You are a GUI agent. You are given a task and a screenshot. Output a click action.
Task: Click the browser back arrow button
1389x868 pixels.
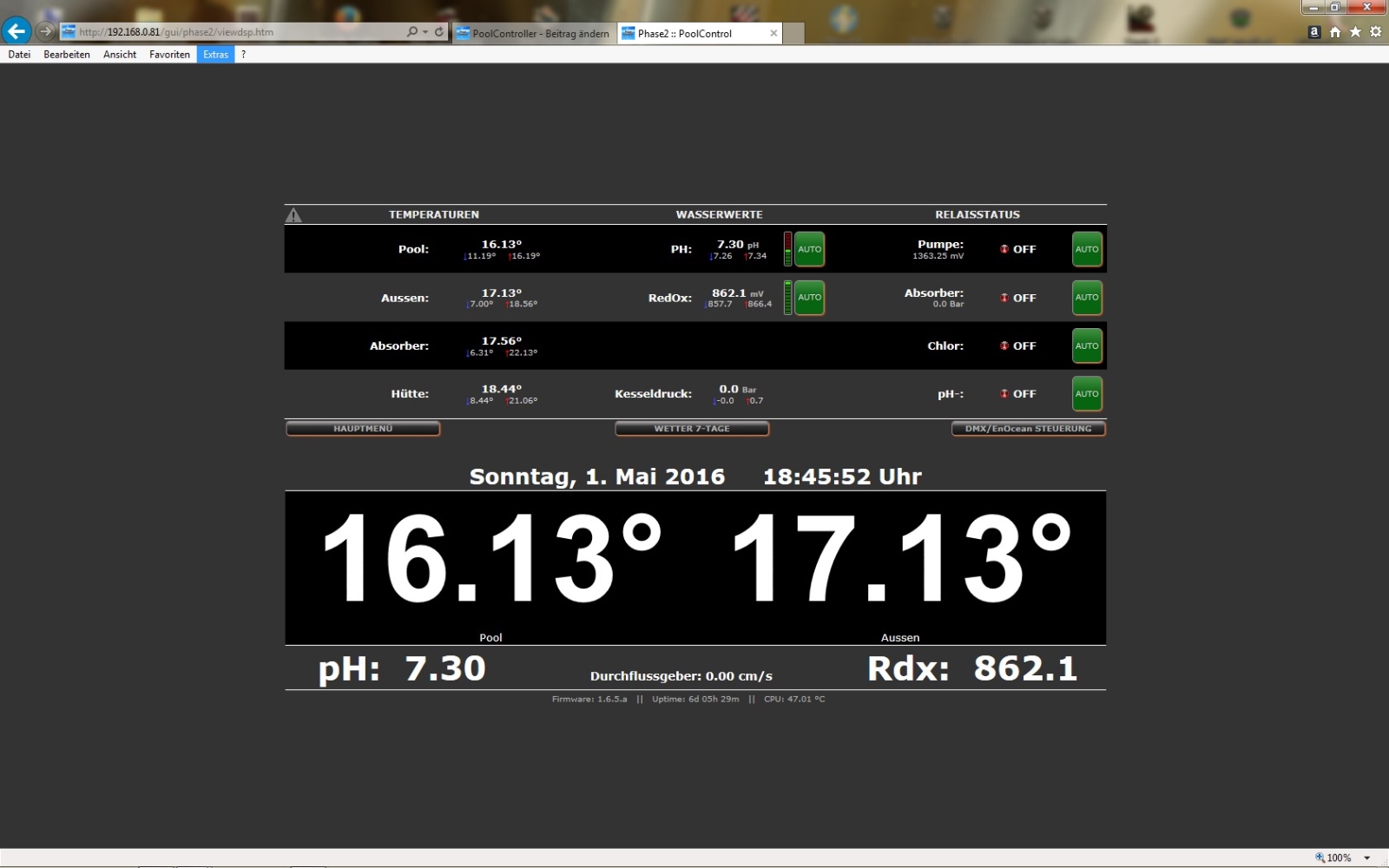point(16,31)
